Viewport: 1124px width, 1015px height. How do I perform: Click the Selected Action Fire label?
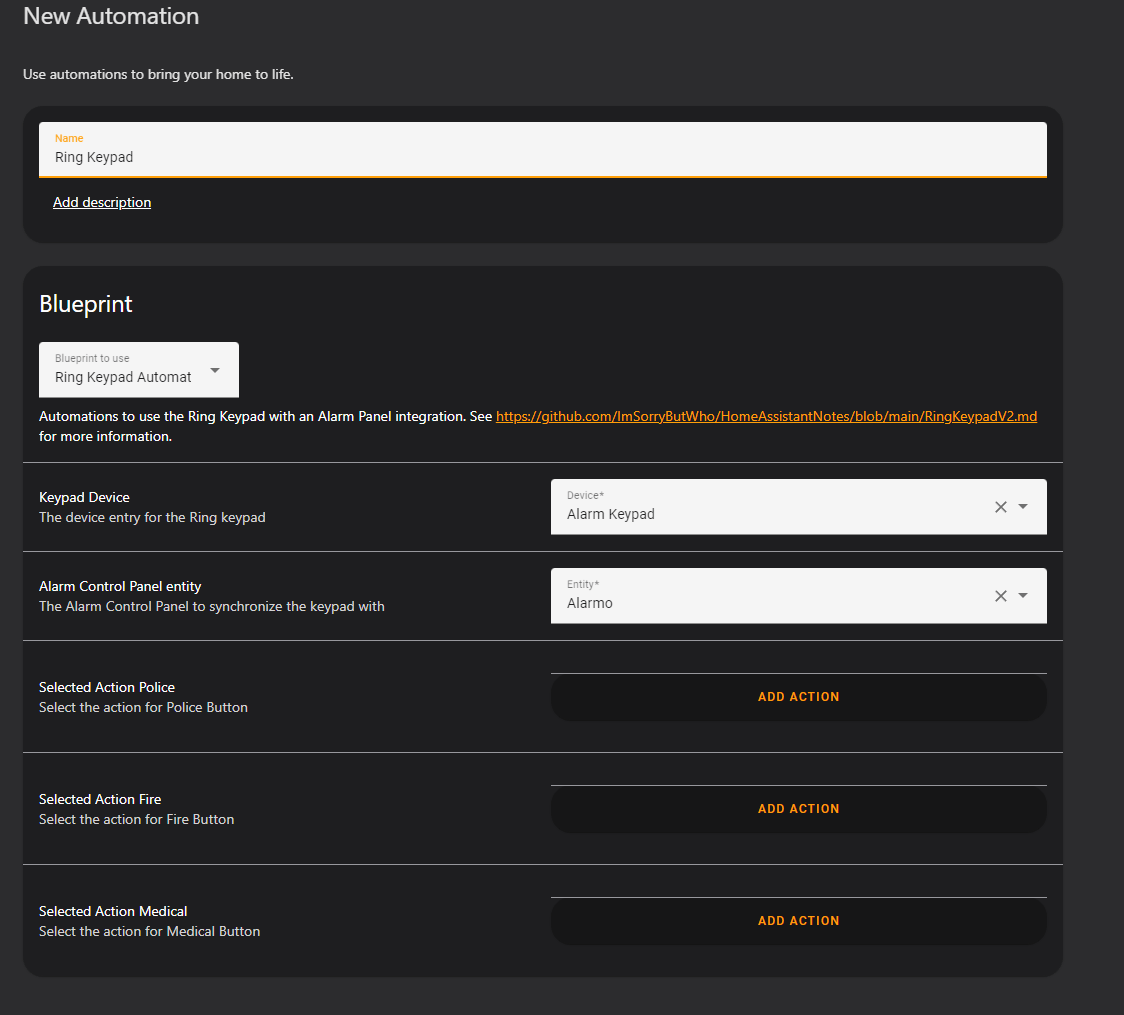tap(100, 799)
